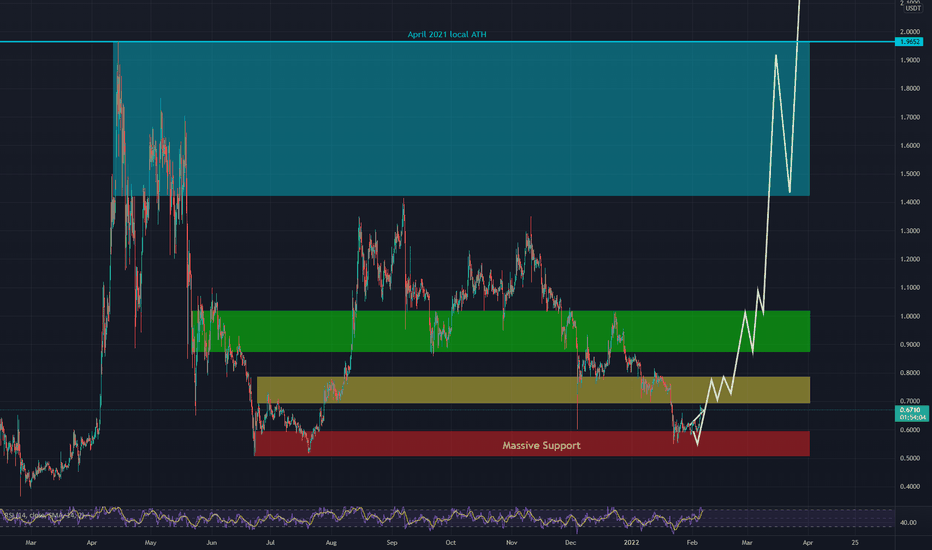Click 0.4000 on the price axis
Image resolution: width=932 pixels, height=550 pixels.
point(910,486)
